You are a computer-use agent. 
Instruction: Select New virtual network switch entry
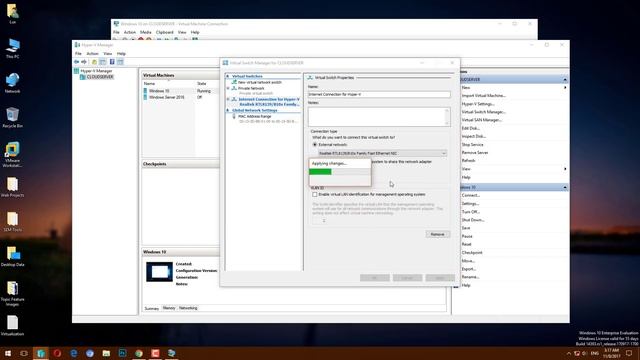(x=260, y=82)
